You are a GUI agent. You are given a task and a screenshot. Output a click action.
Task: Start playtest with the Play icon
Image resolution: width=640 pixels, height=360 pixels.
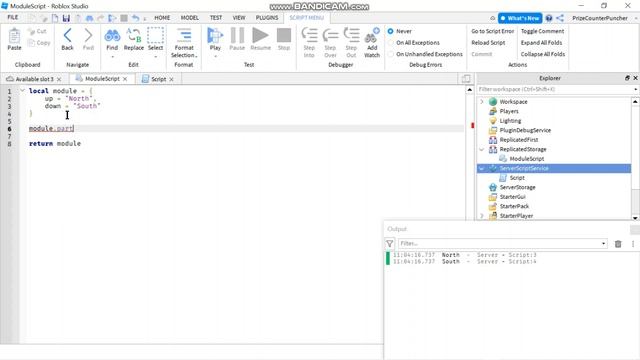pos(215,36)
